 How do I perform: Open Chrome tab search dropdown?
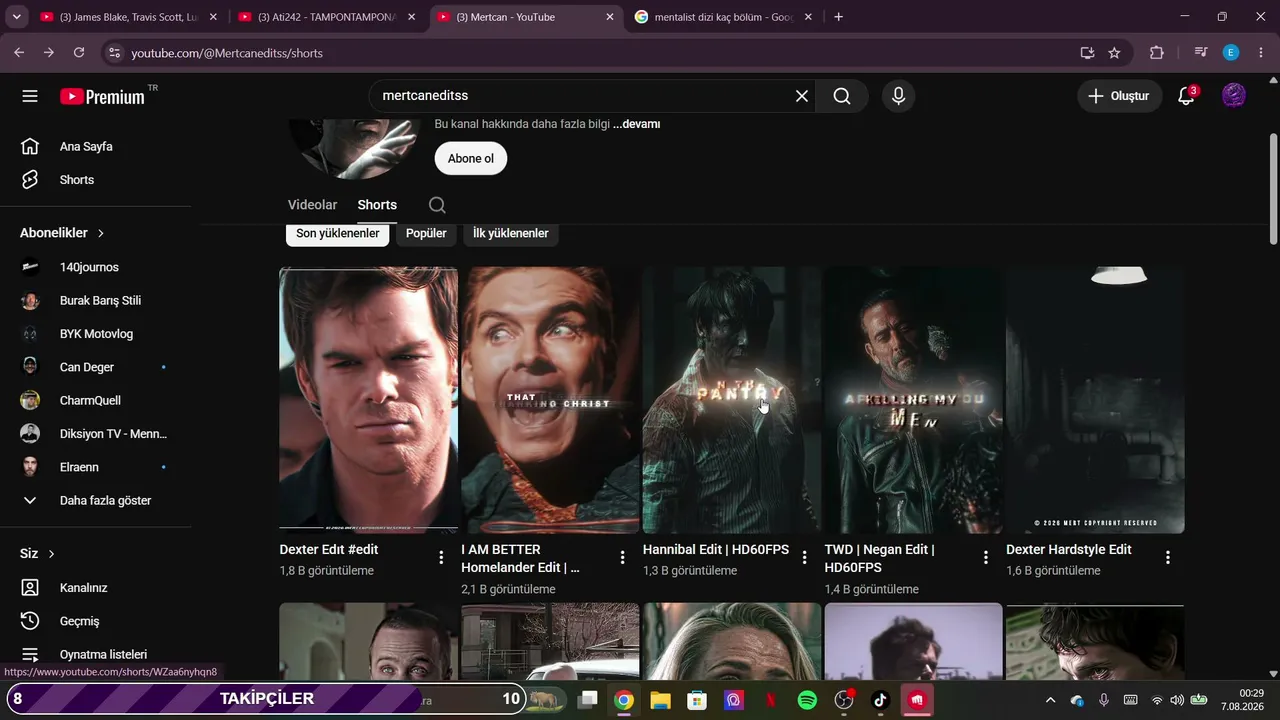click(16, 17)
